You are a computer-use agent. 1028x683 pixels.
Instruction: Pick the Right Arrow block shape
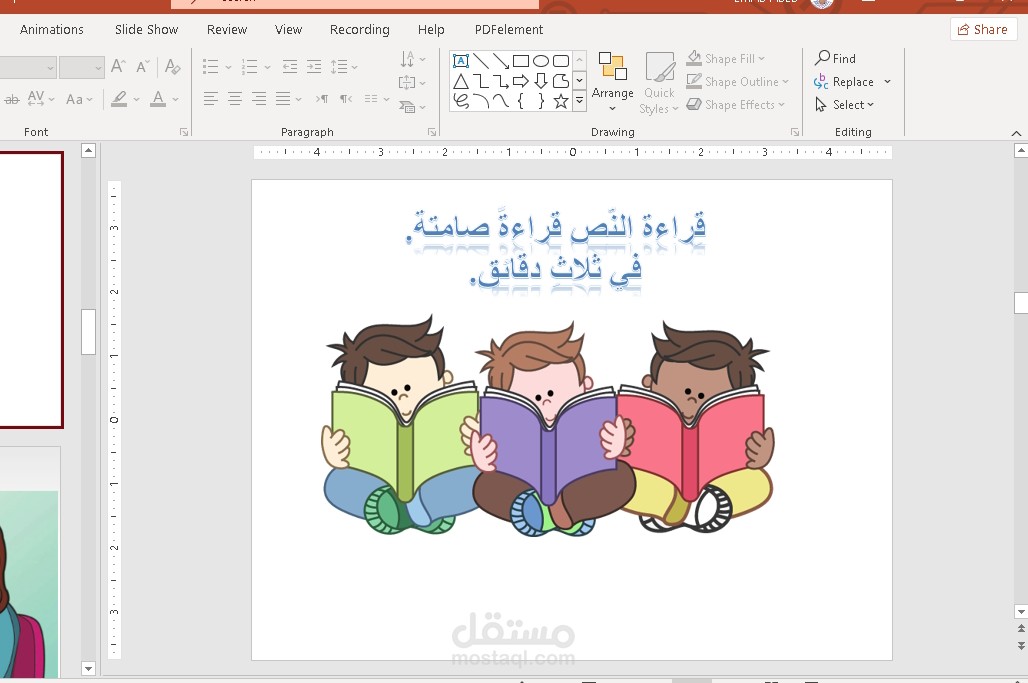[521, 81]
